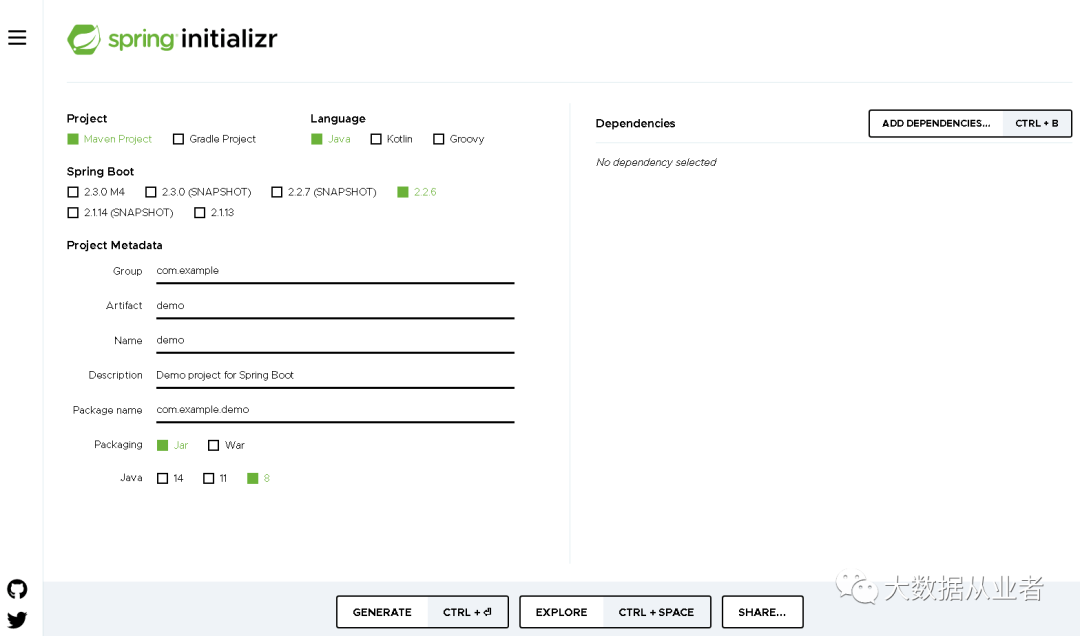Select Spring Boot 2.2.6

417,192
